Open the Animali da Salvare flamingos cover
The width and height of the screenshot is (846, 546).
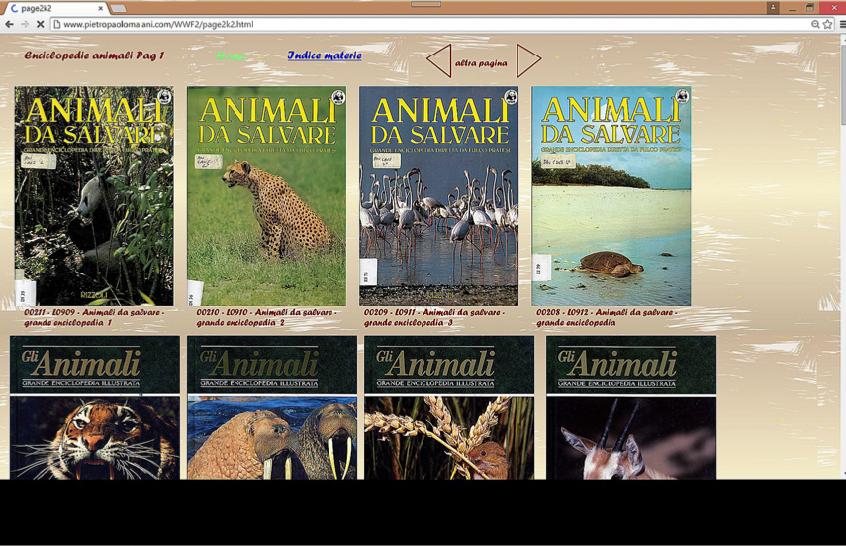click(x=439, y=196)
